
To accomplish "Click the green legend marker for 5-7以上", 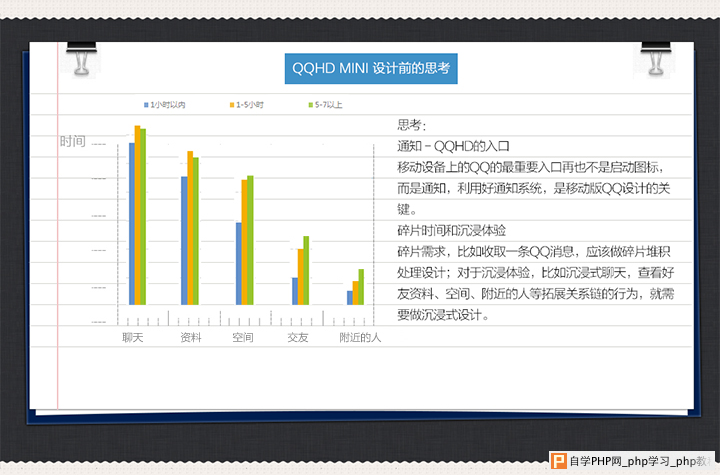I will 311,105.
